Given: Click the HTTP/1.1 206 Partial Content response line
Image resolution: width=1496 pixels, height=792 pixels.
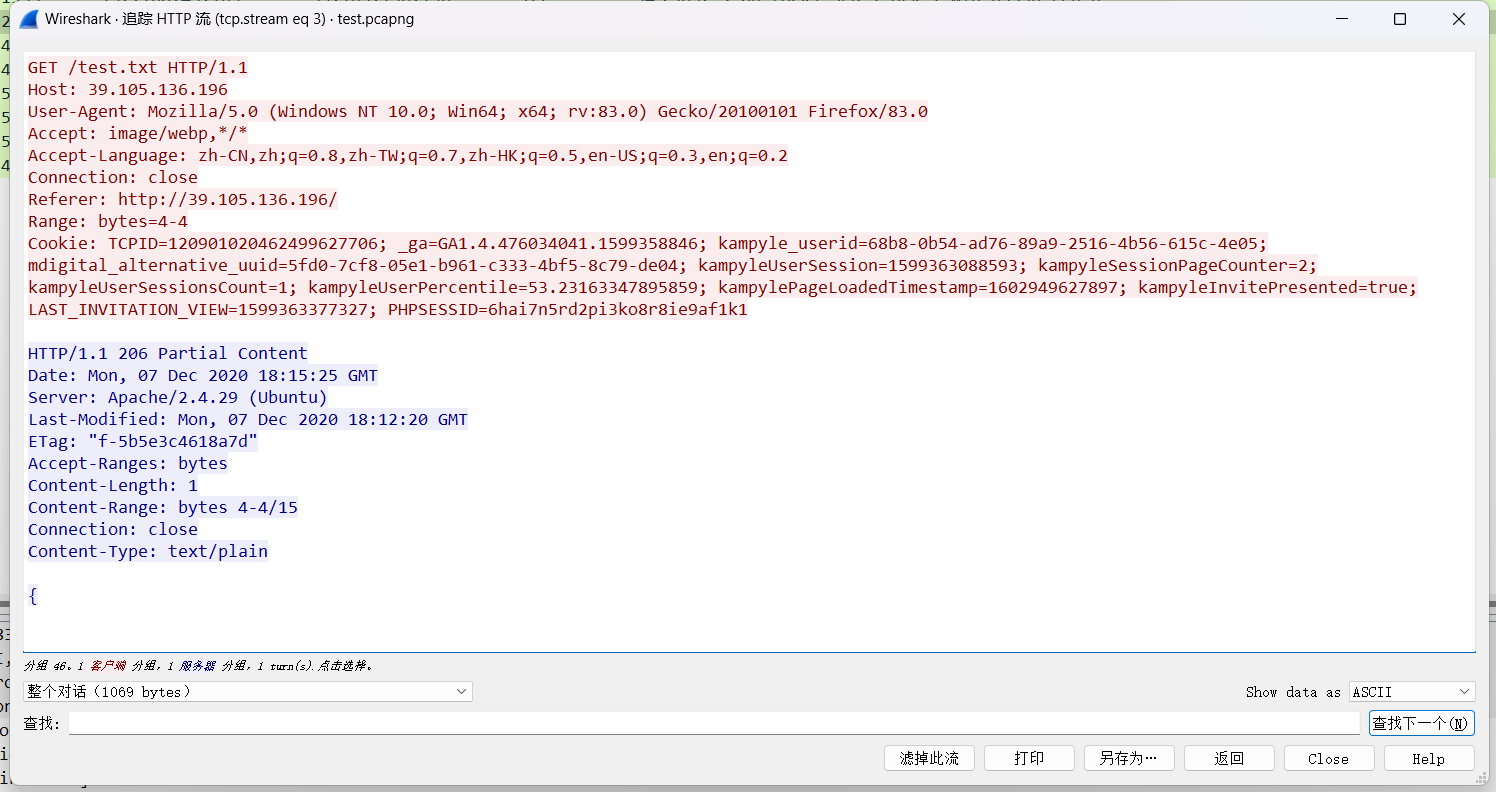Looking at the screenshot, I should [x=167, y=353].
